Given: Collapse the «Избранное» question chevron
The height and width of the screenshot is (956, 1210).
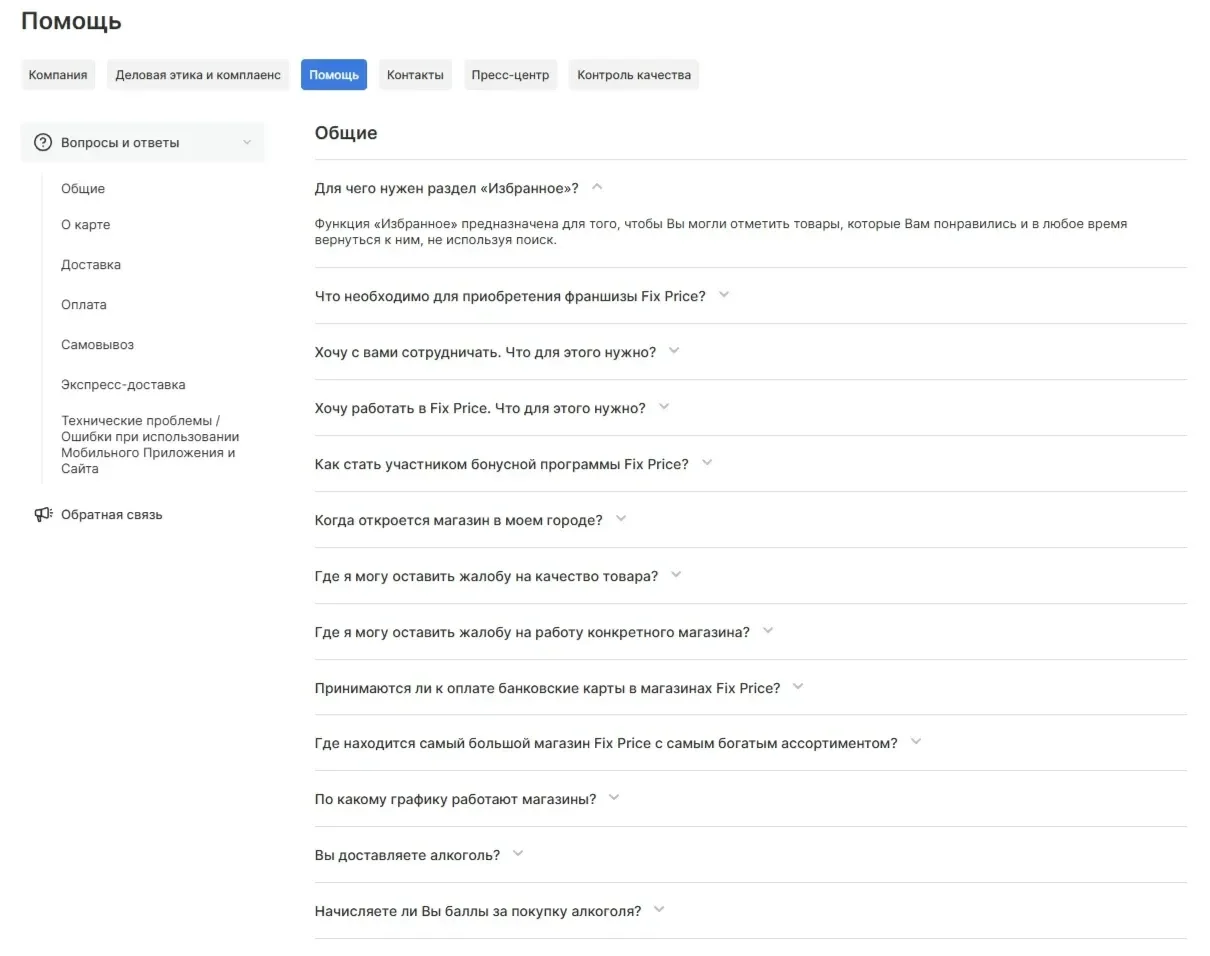Looking at the screenshot, I should point(597,186).
